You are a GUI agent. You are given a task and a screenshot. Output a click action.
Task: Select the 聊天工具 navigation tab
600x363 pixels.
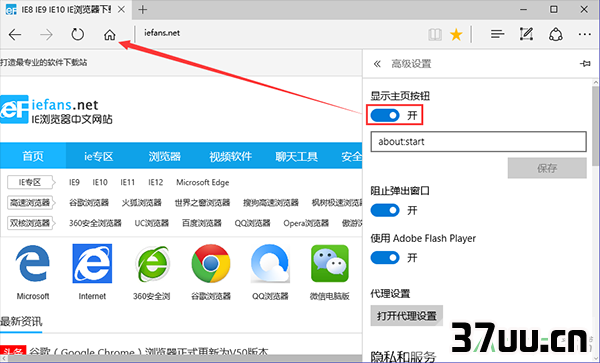(x=297, y=156)
